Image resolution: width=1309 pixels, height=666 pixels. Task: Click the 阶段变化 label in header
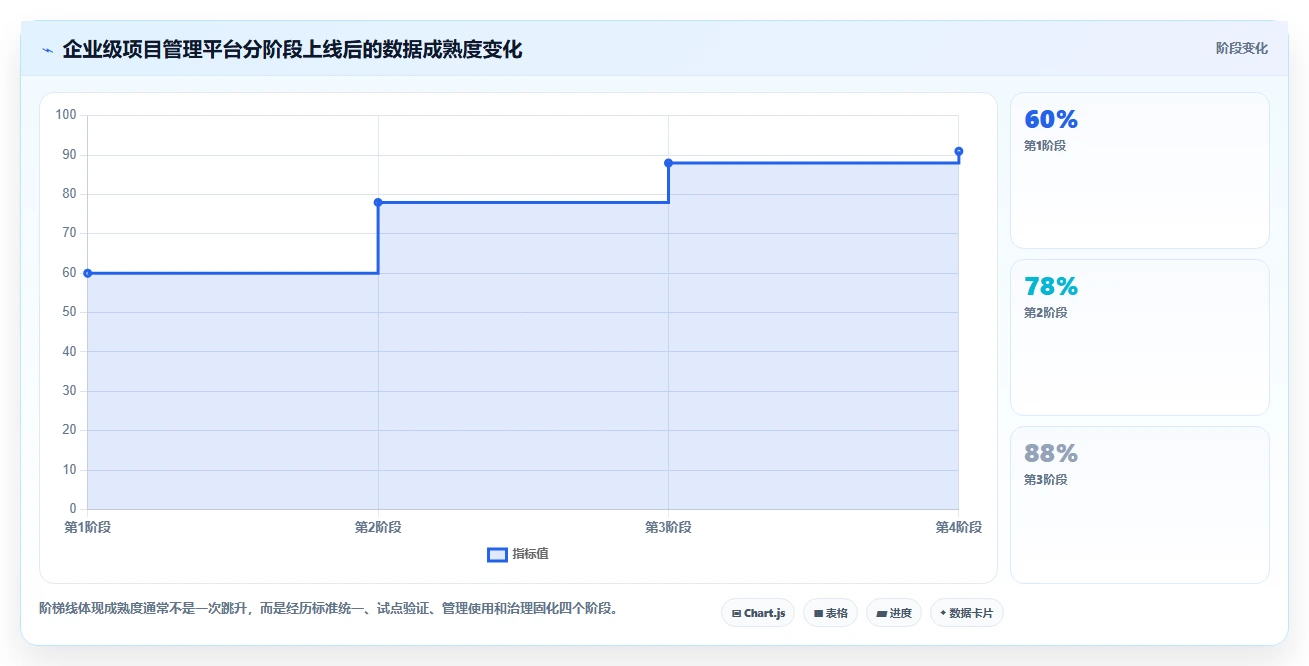click(x=1242, y=48)
